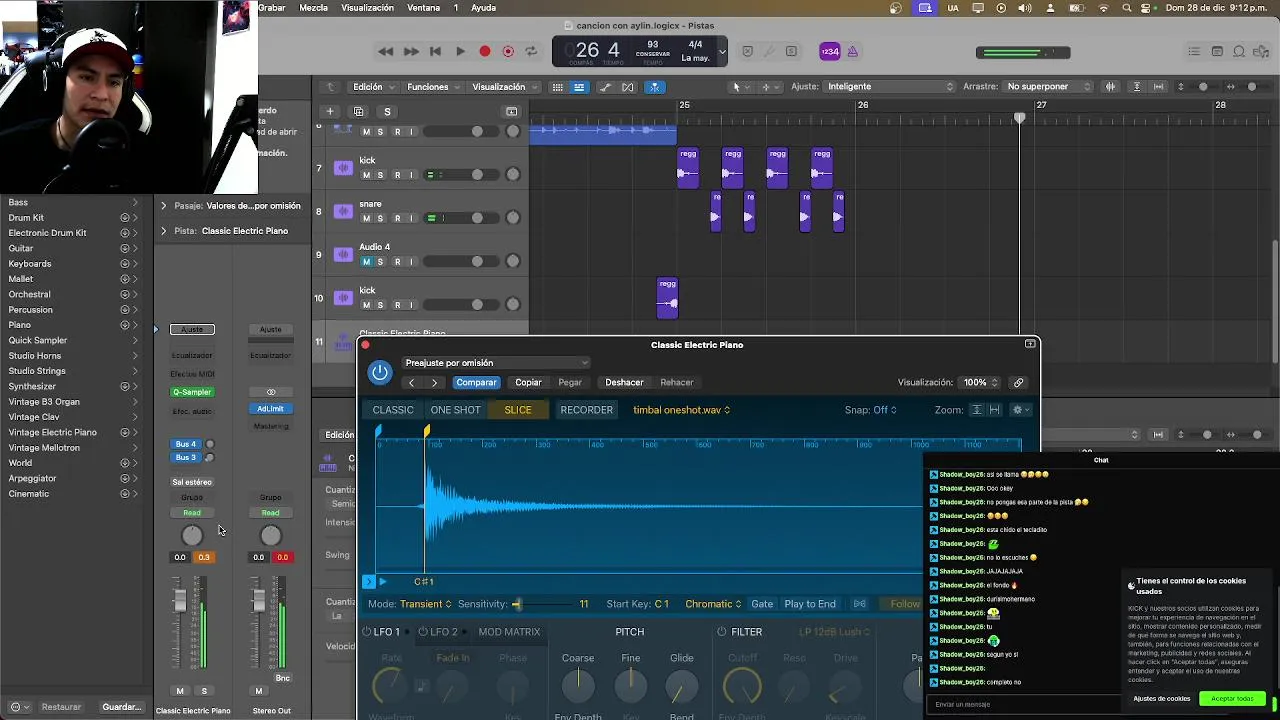Select the LFO 2 tab
The width and height of the screenshot is (1280, 720).
click(x=444, y=632)
